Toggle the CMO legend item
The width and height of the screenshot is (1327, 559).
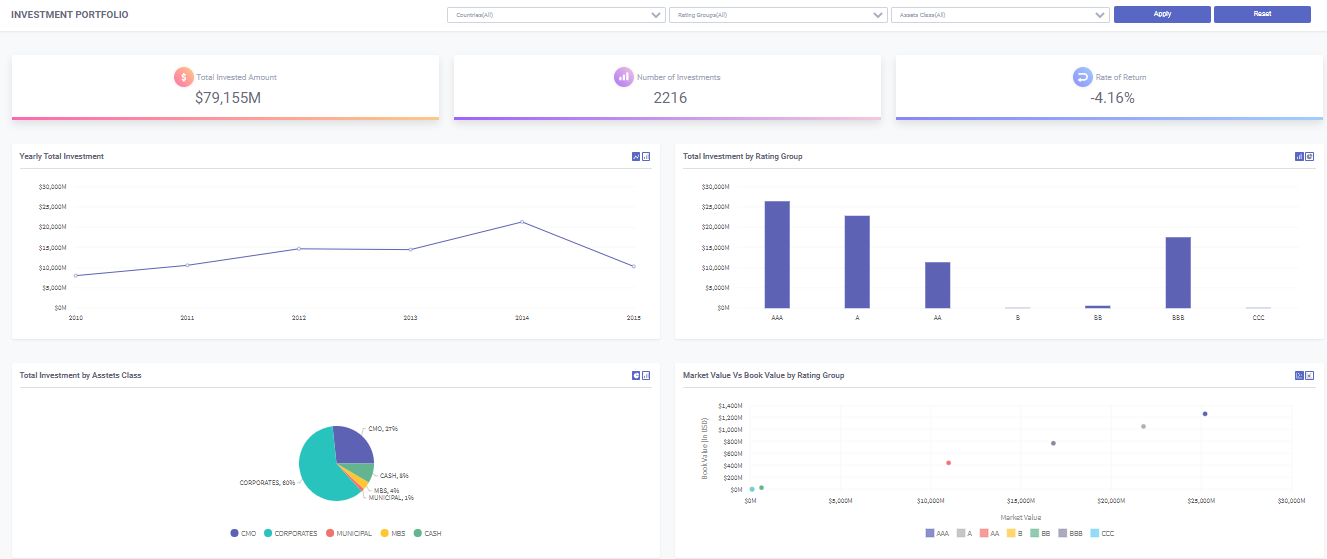[243, 534]
